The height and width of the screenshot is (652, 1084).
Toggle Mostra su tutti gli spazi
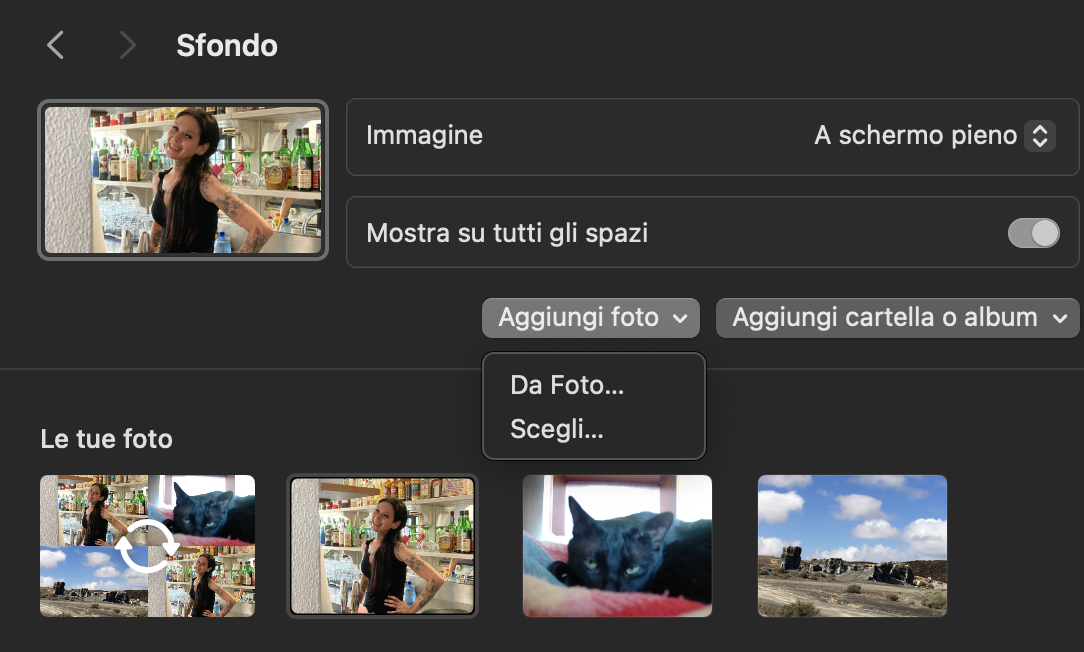1034,233
